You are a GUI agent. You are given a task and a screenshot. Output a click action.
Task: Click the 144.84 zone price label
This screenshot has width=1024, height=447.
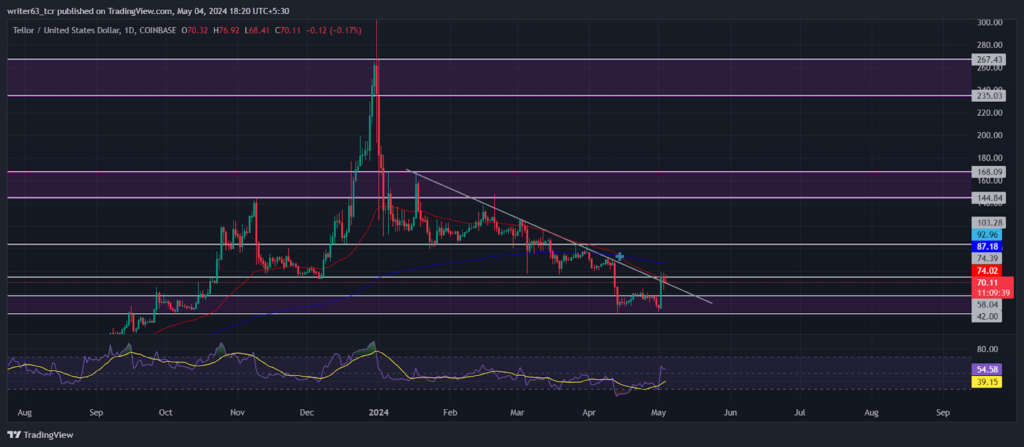tap(986, 197)
